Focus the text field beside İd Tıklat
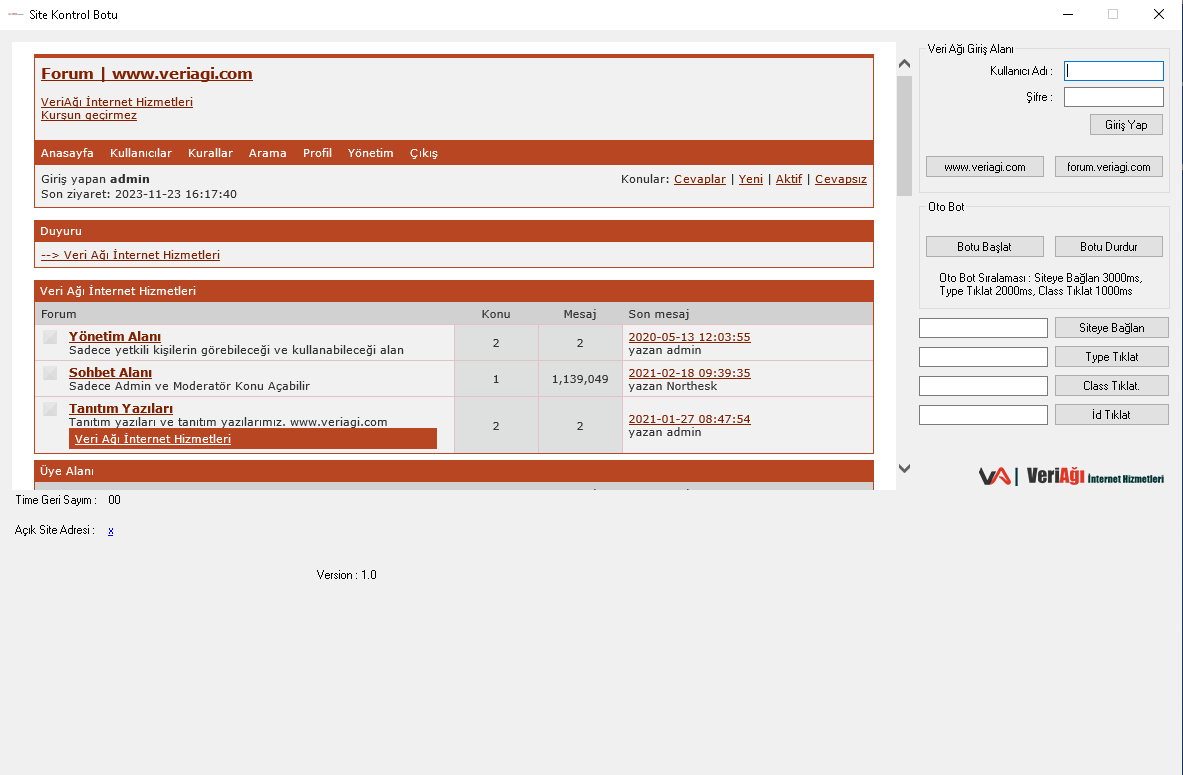The height and width of the screenshot is (775, 1183). (983, 415)
